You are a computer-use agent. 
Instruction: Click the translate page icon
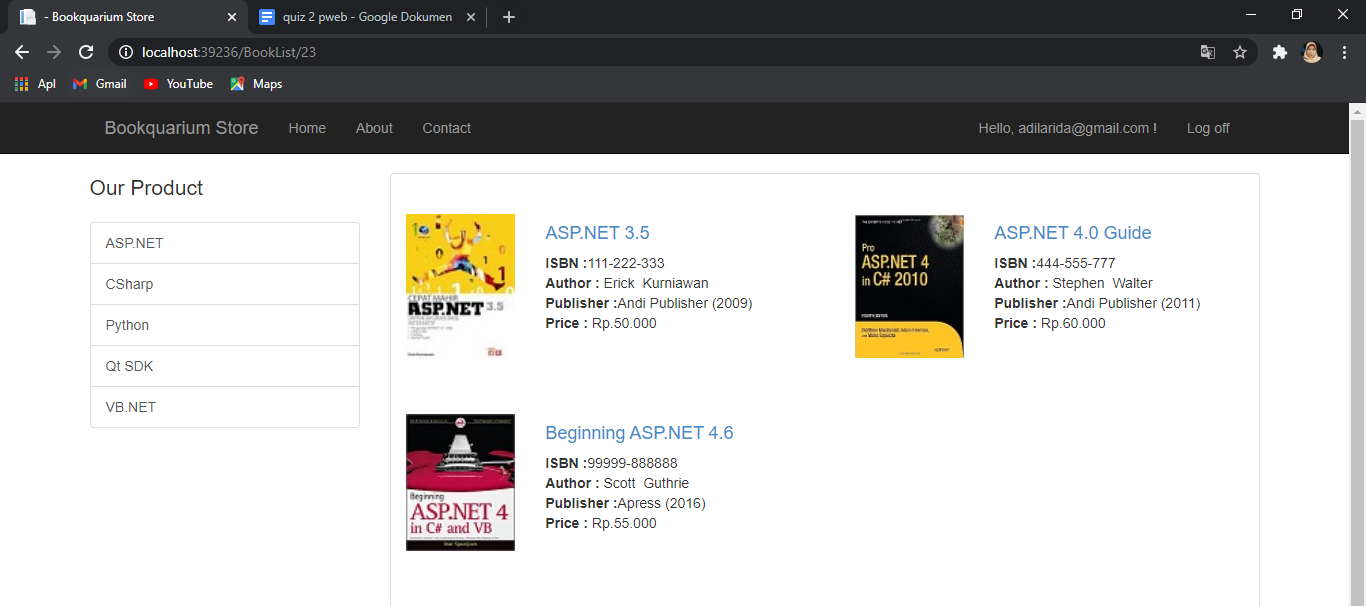(1208, 52)
